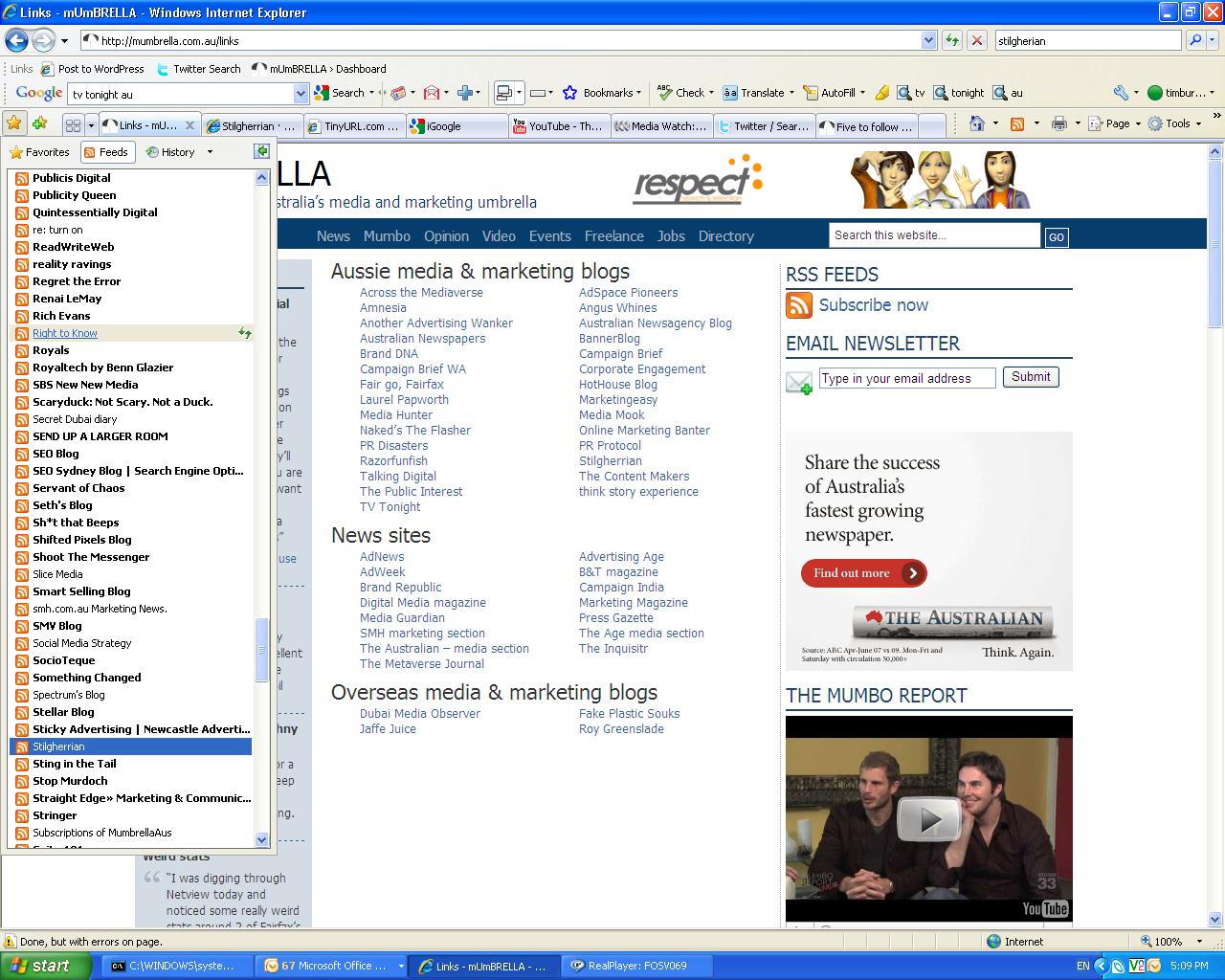Click Add to Favorites star-plus icon
The height and width of the screenshot is (980, 1225).
pyautogui.click(x=40, y=123)
